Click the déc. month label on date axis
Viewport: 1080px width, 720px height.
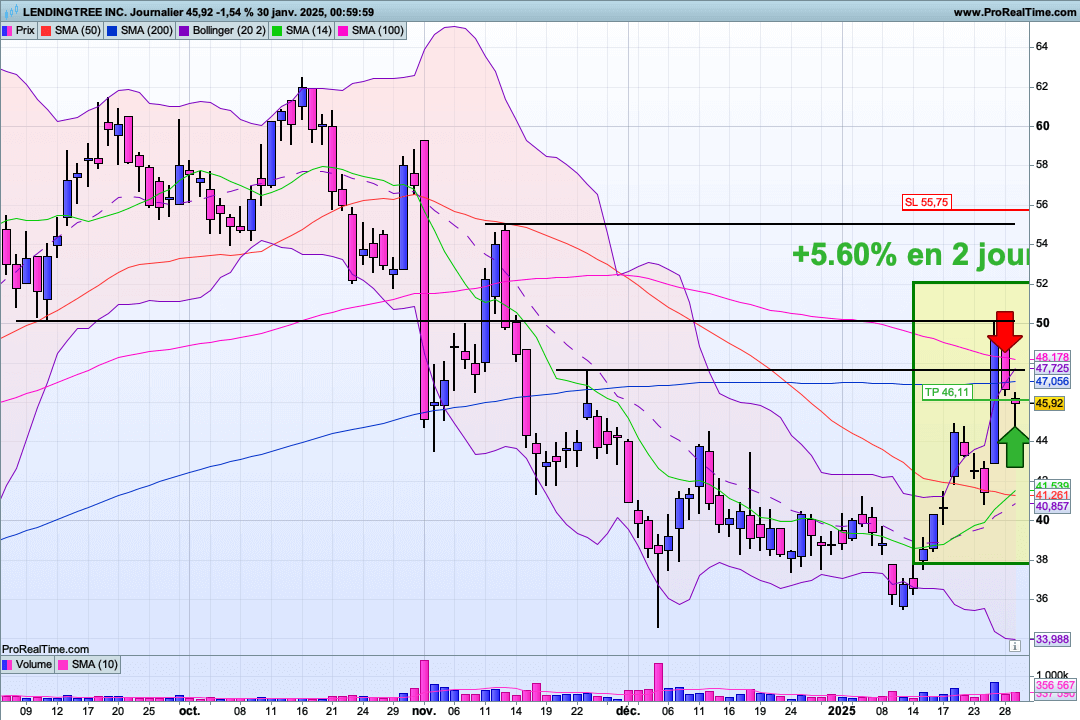(x=627, y=711)
